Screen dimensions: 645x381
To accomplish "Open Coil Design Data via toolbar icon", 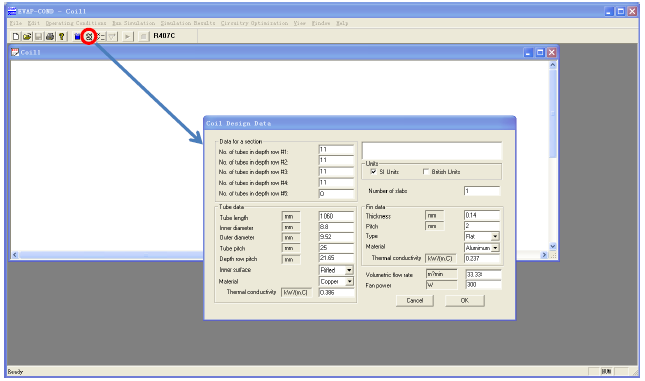I will pyautogui.click(x=88, y=37).
